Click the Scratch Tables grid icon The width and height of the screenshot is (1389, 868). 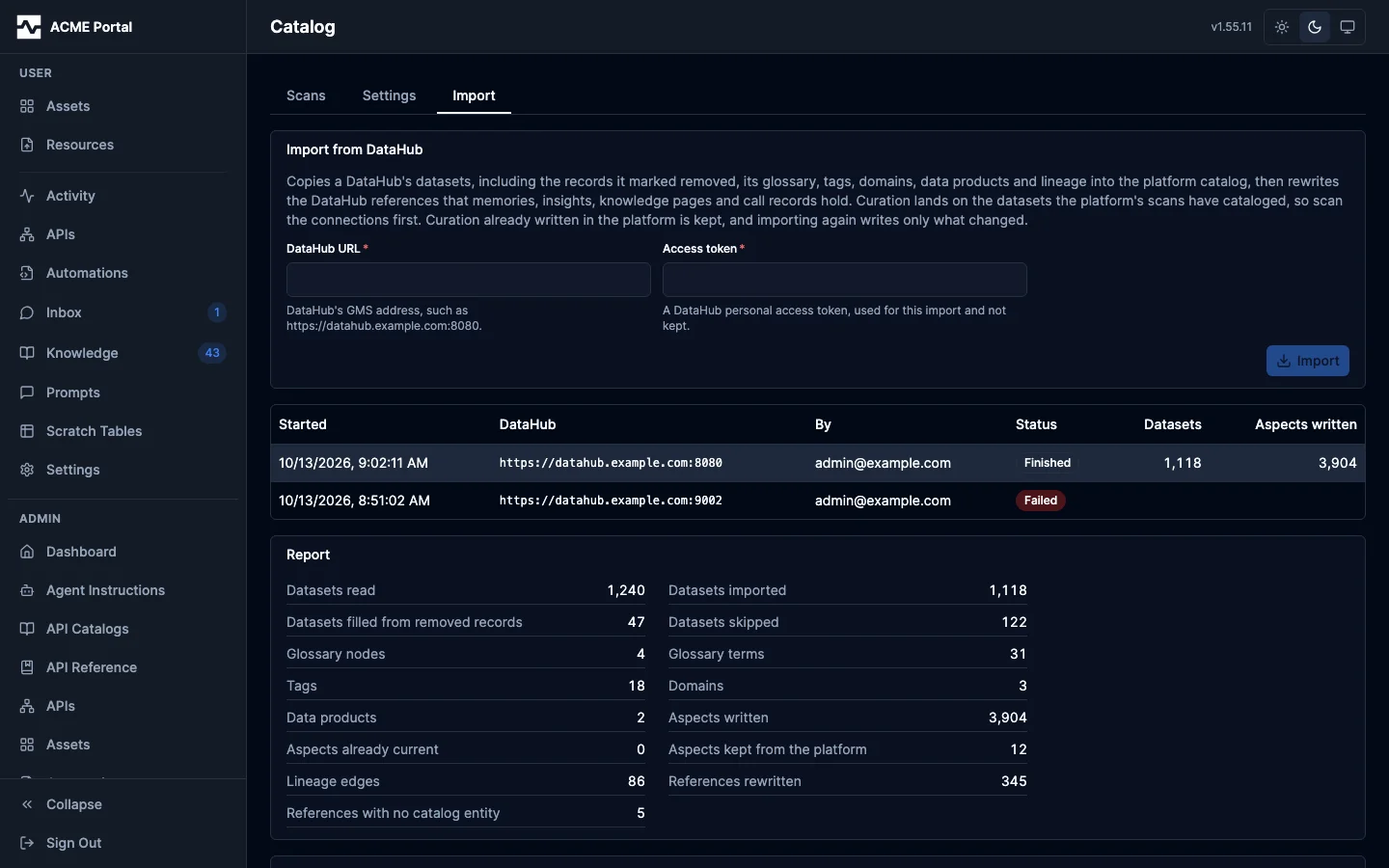coord(27,431)
